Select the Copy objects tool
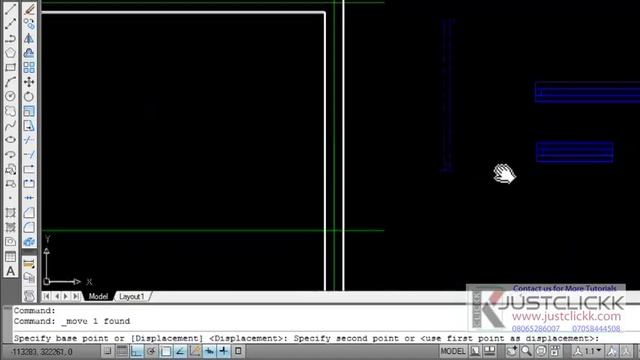This screenshot has width=640, height=360. pyautogui.click(x=29, y=24)
